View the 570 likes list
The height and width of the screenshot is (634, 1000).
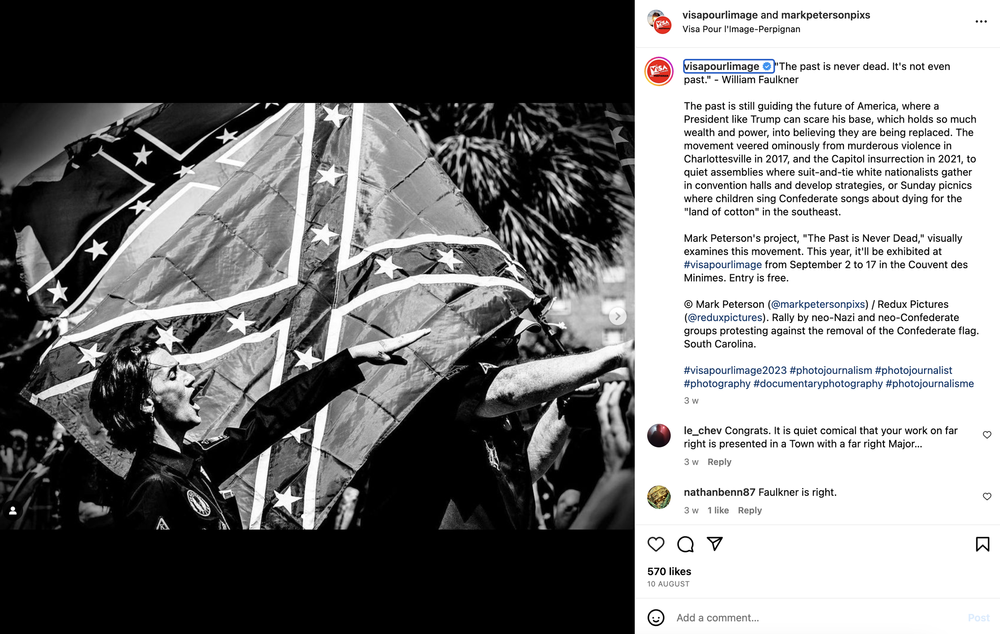pos(669,571)
